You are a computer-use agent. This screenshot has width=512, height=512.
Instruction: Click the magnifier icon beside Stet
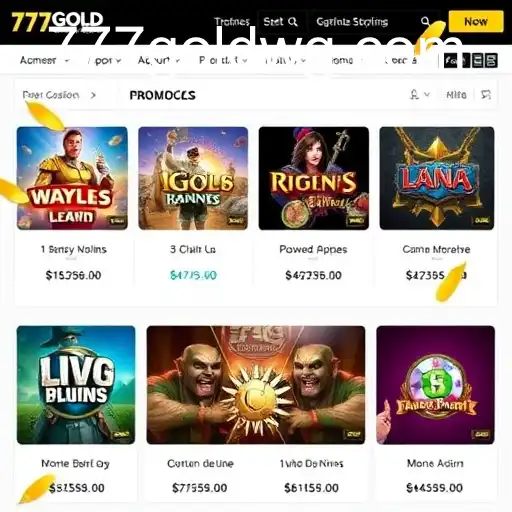292,22
